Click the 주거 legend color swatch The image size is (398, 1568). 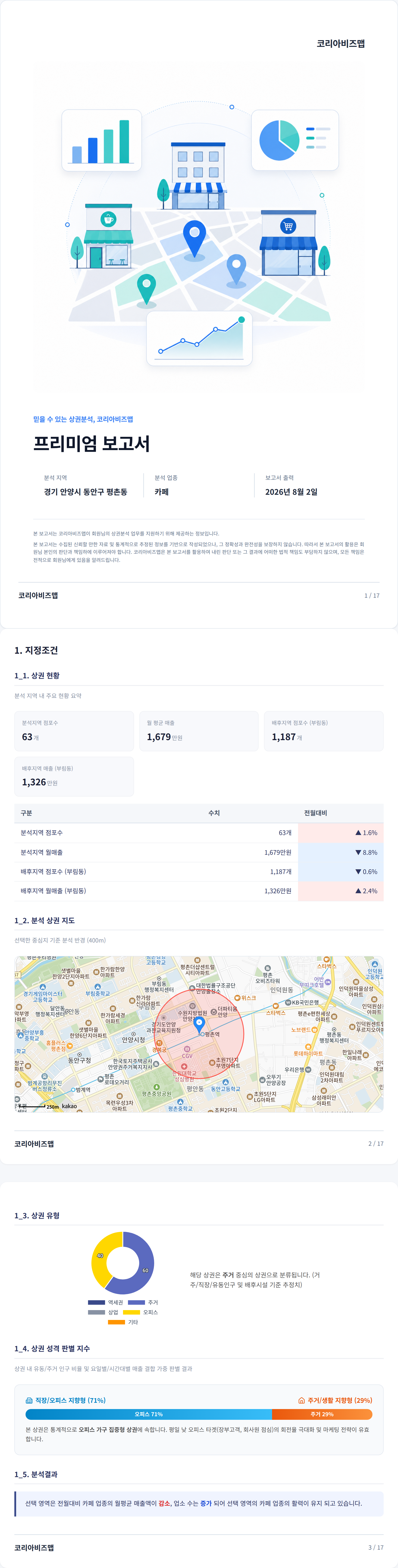pos(136,1303)
